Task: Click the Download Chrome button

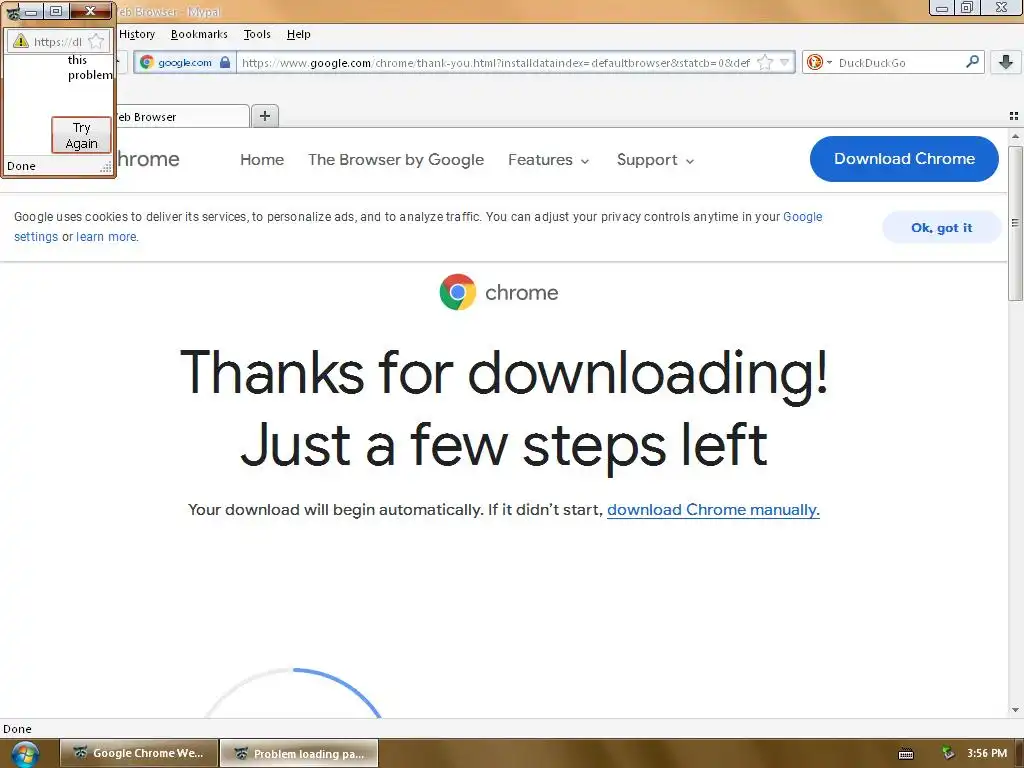Action: 904,159
